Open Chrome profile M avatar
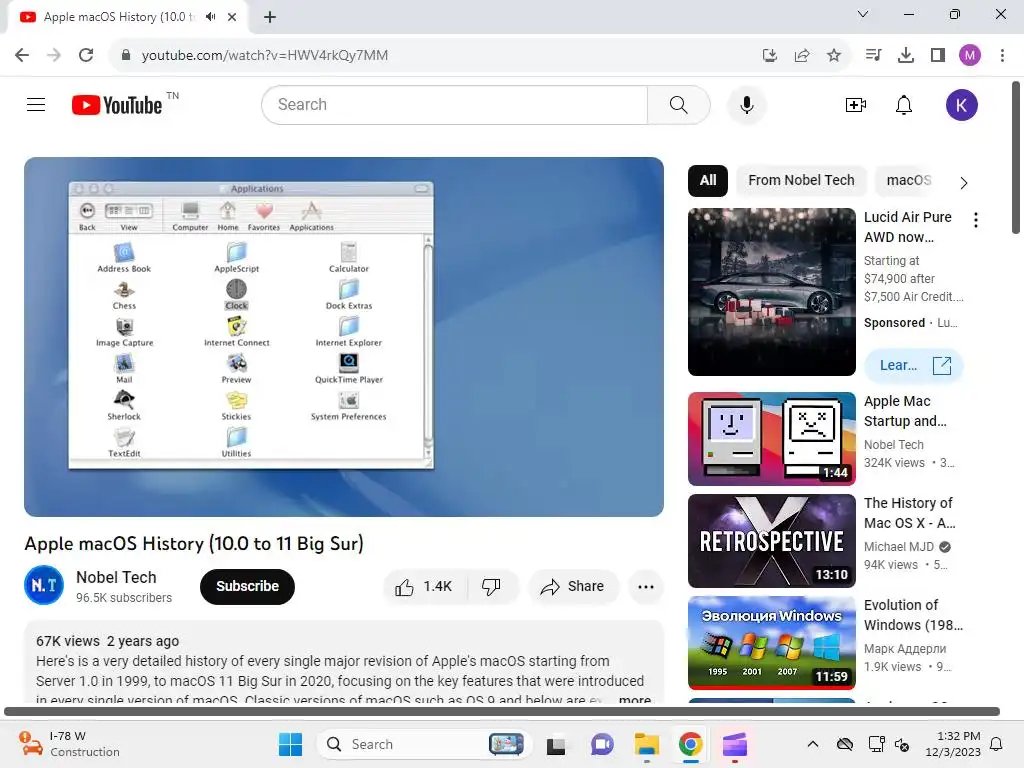The image size is (1024, 768). [970, 55]
